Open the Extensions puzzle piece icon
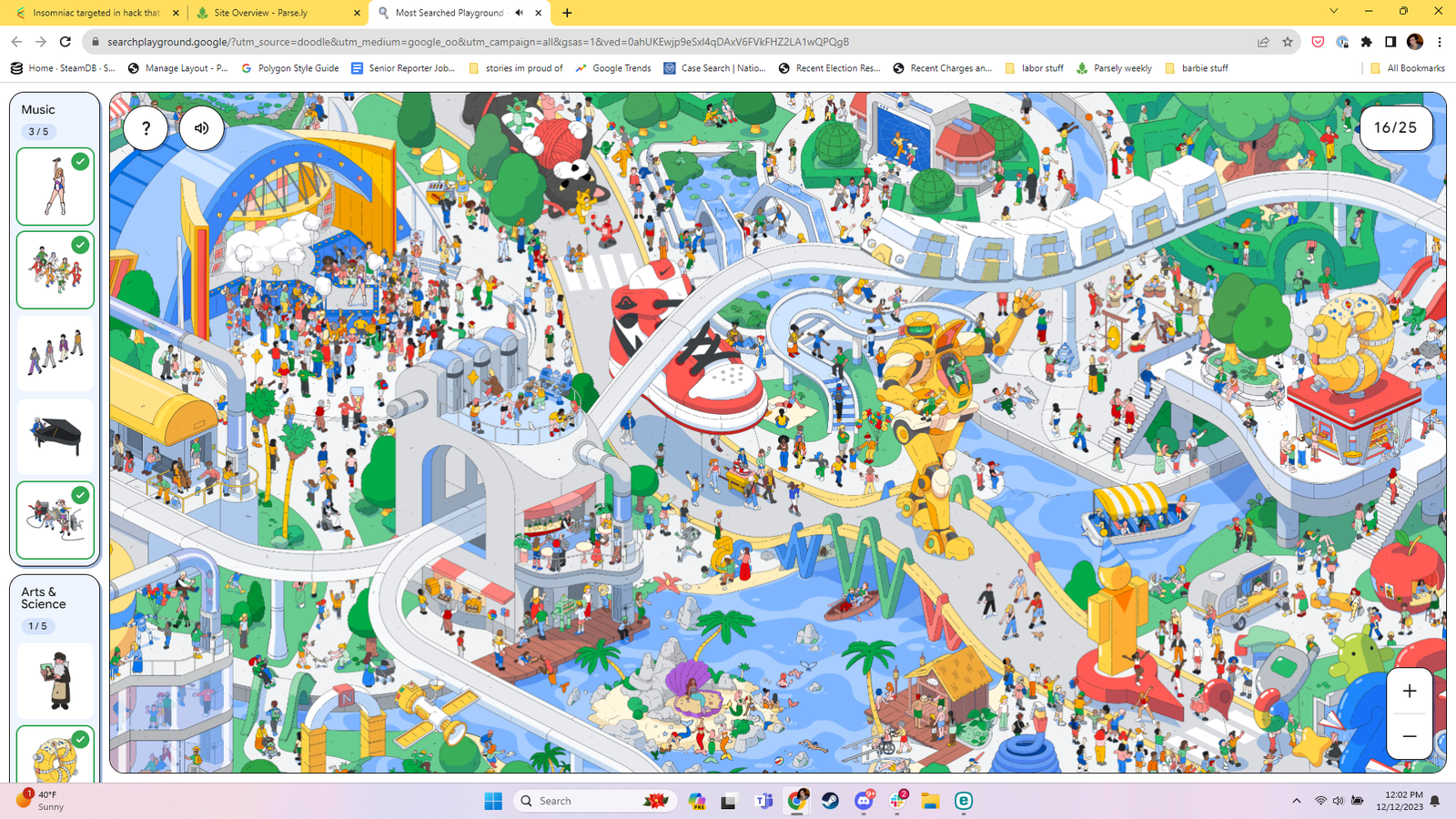The image size is (1456, 819). pos(1366,42)
